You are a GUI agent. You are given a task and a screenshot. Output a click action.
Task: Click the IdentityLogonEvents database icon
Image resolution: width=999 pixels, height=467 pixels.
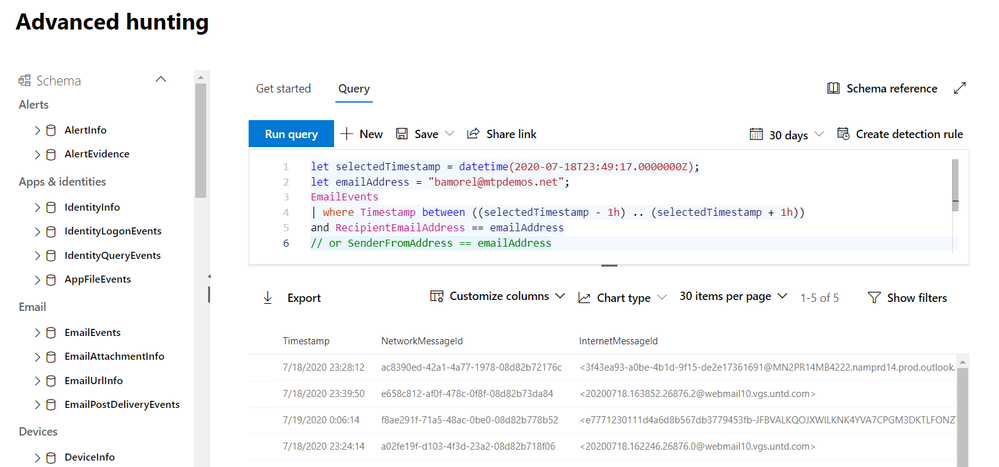click(x=51, y=231)
